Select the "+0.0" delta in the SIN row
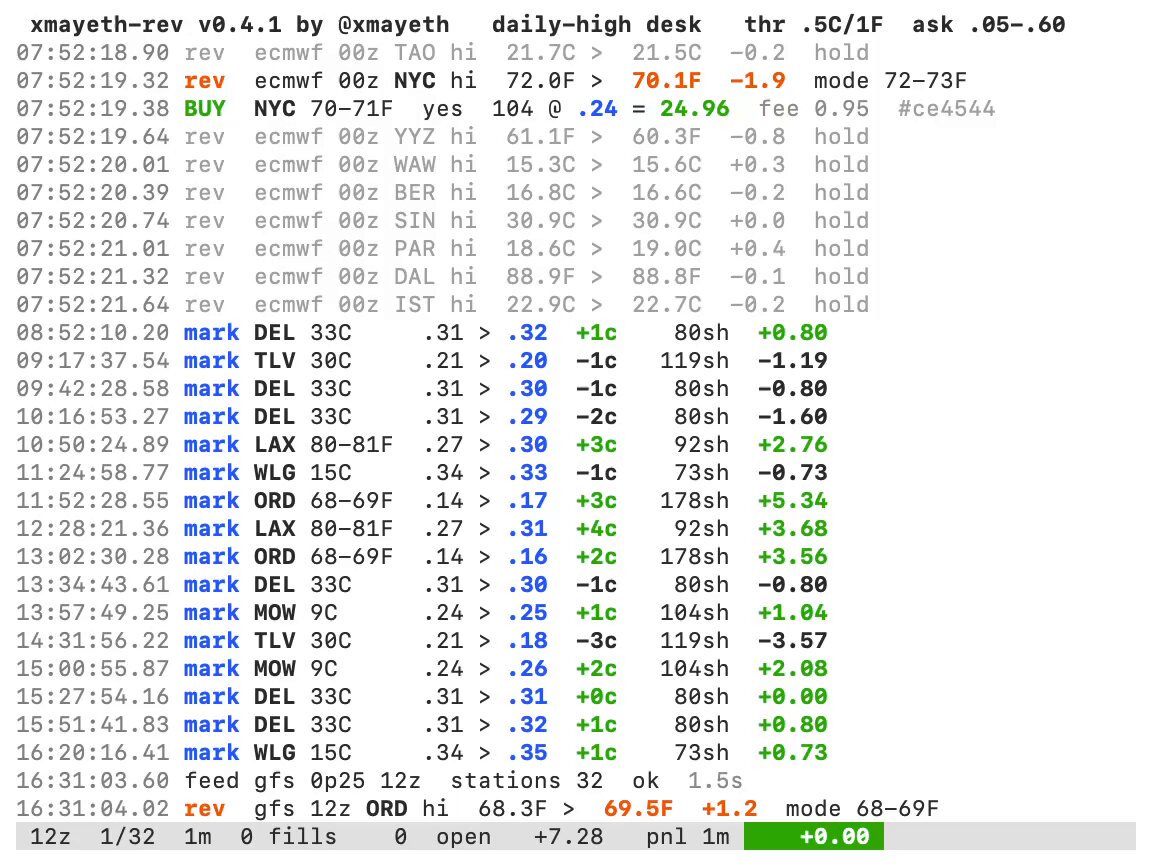The width and height of the screenshot is (1164, 864). [757, 221]
